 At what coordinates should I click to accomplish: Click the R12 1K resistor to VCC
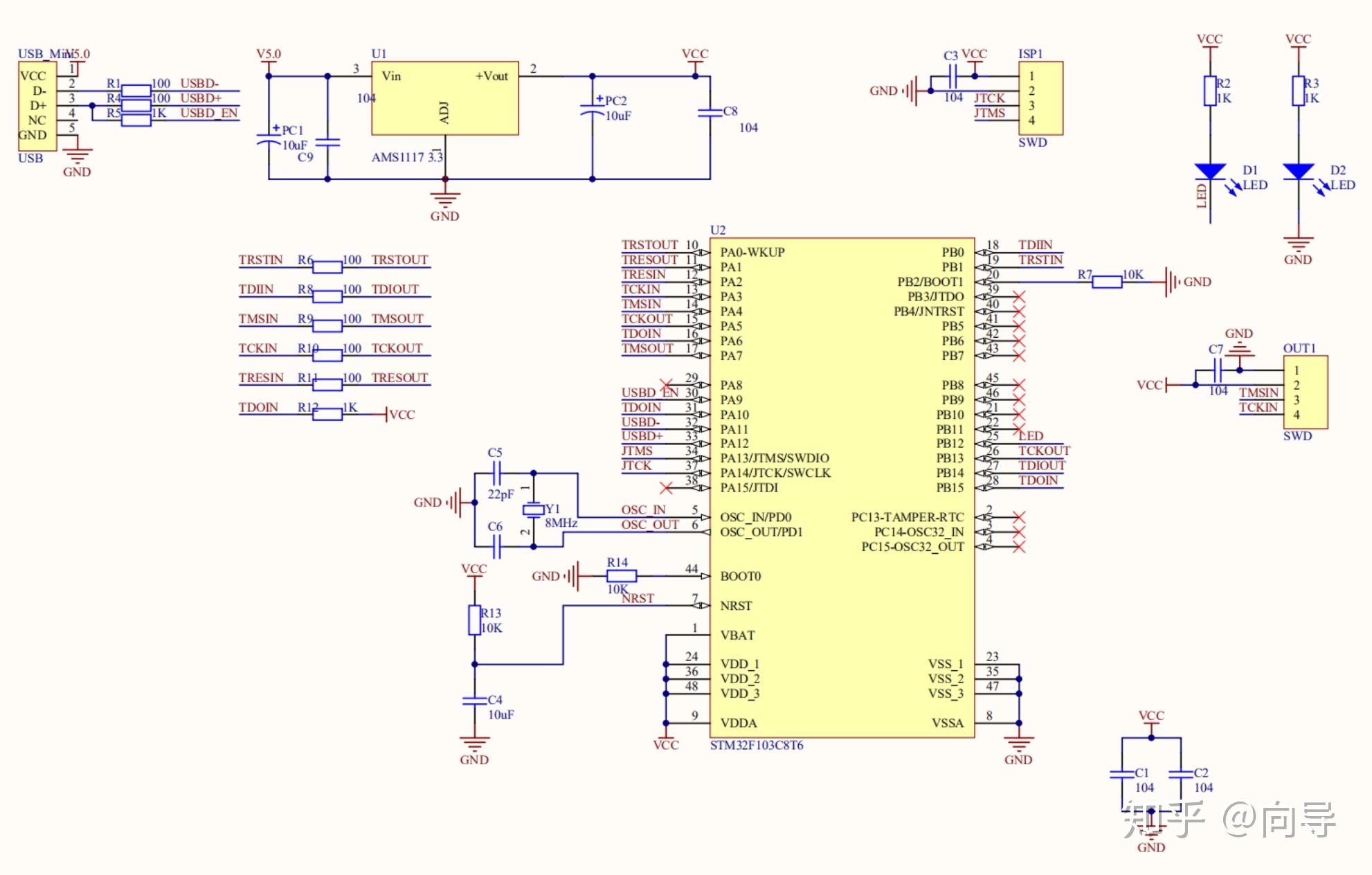327,414
